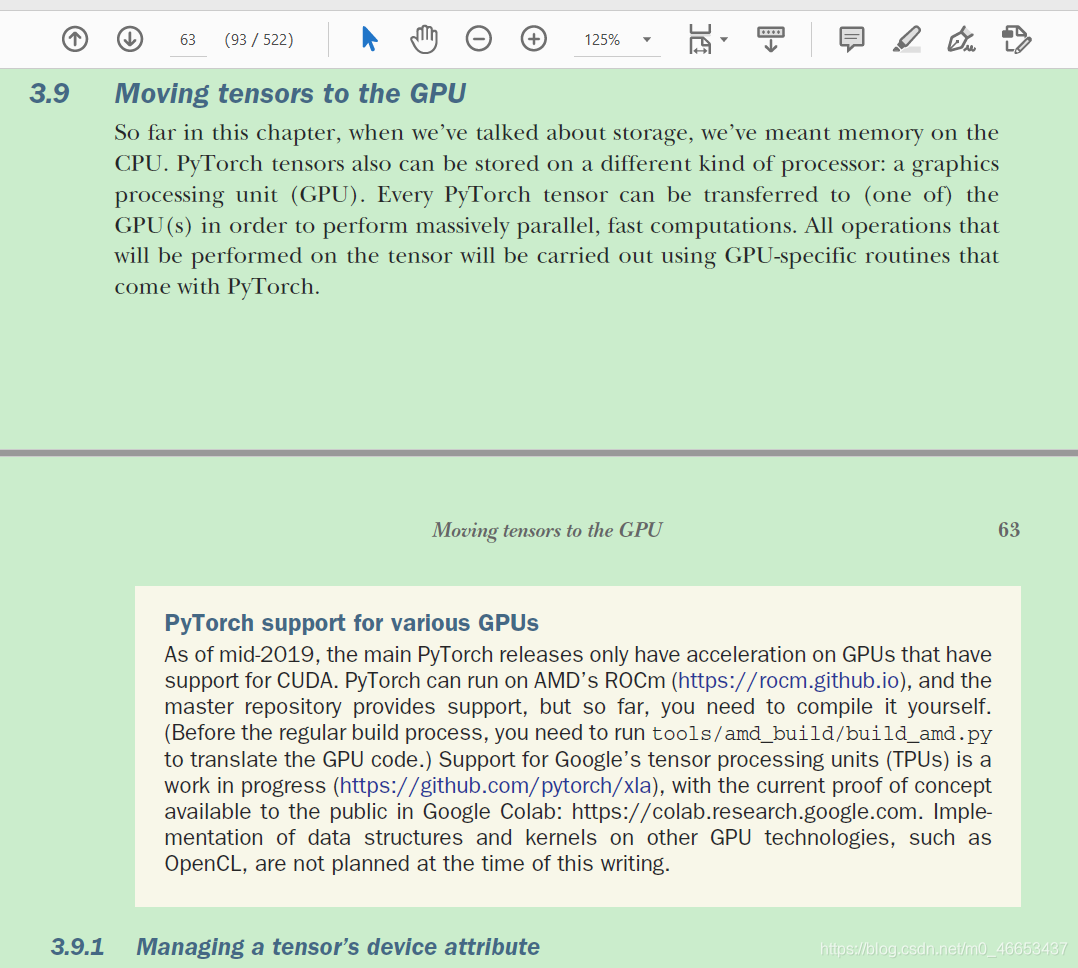The height and width of the screenshot is (968, 1078).
Task: Click the code text tools/amd_build/build_amd.py
Action: point(822,734)
